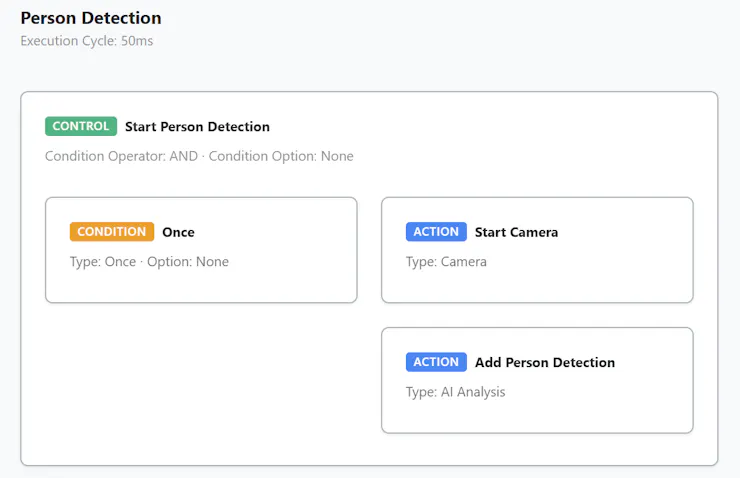740x478 pixels.
Task: Select the Once condition title
Action: (x=178, y=232)
